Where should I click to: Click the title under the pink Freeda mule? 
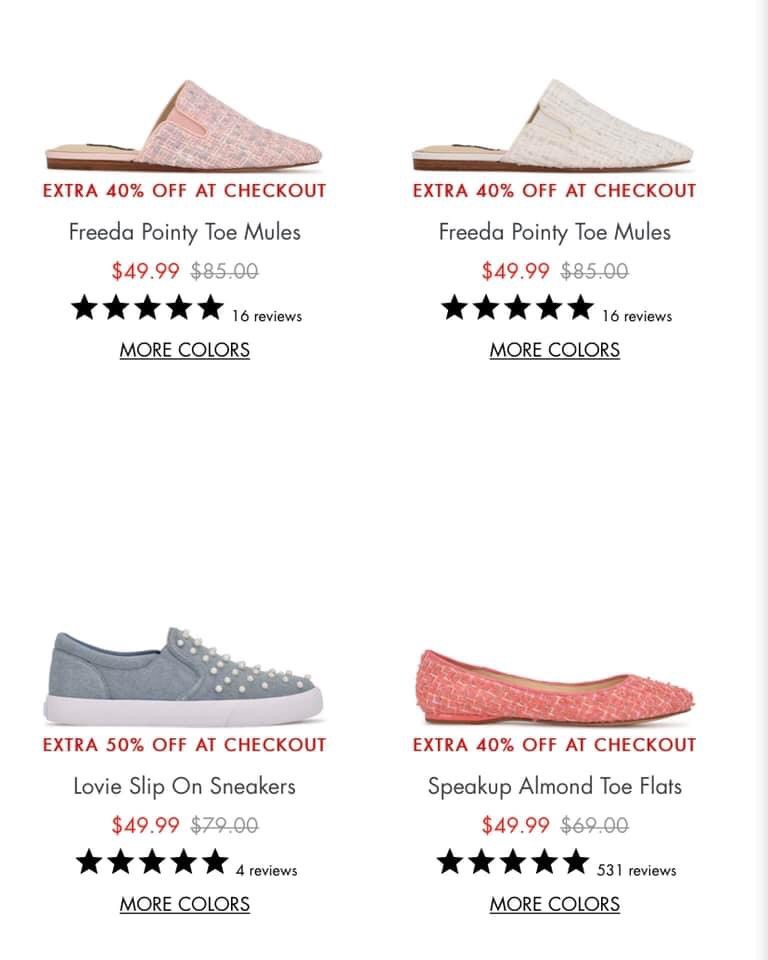185,232
